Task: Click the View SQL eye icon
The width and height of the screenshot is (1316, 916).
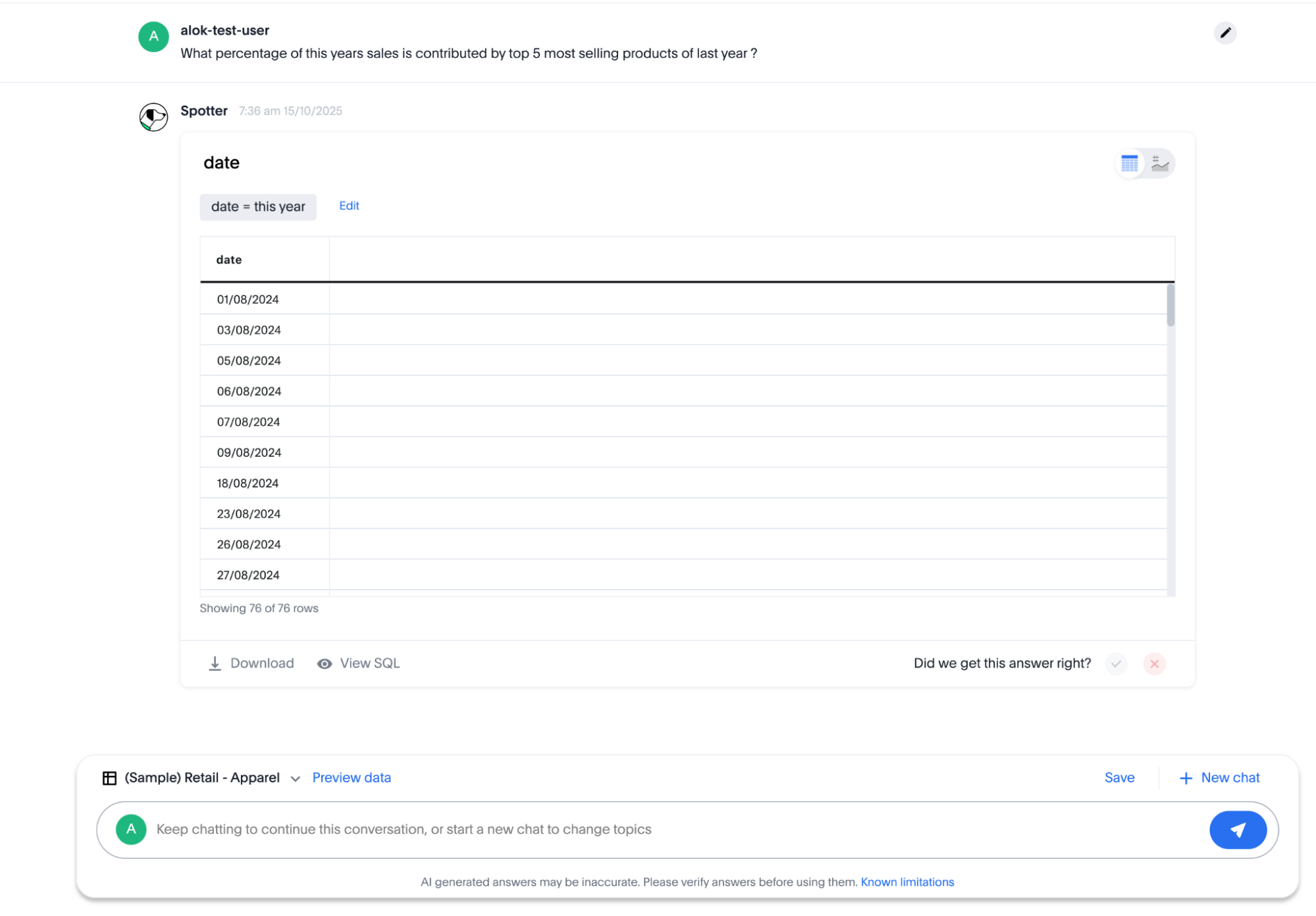Action: (x=325, y=664)
